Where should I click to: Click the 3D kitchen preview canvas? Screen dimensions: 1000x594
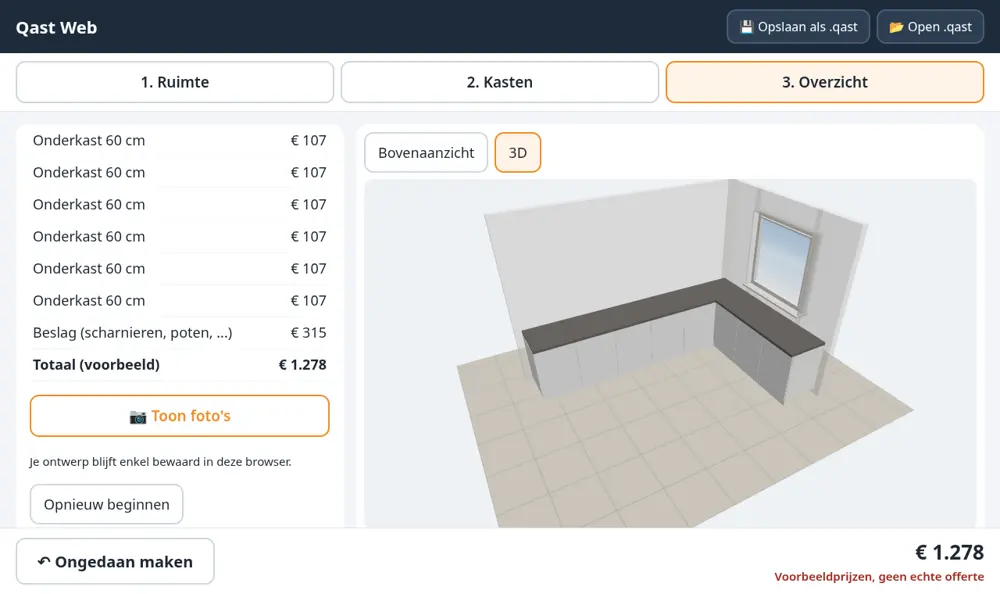coord(670,353)
